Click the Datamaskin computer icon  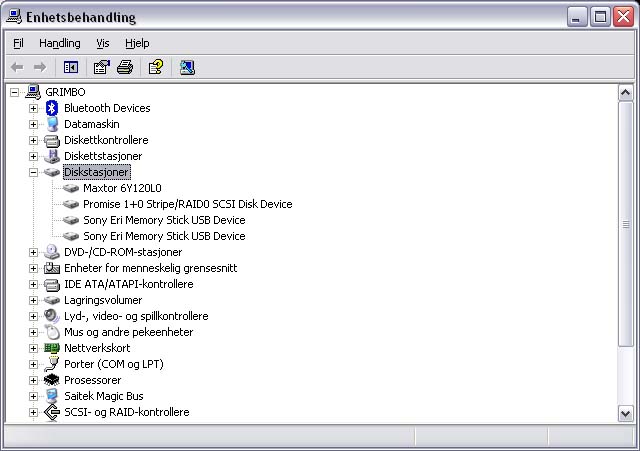click(52, 124)
